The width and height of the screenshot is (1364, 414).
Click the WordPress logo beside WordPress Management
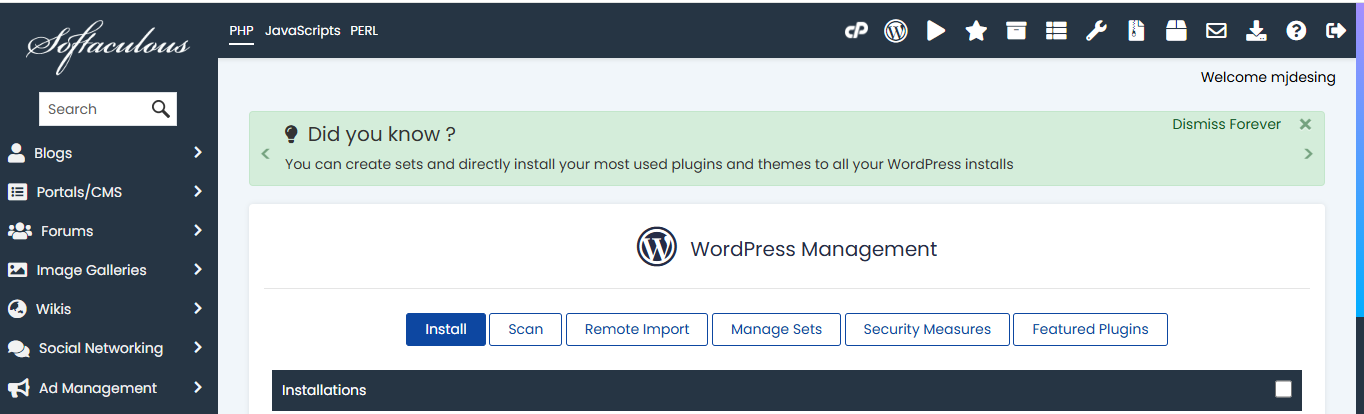[657, 246]
